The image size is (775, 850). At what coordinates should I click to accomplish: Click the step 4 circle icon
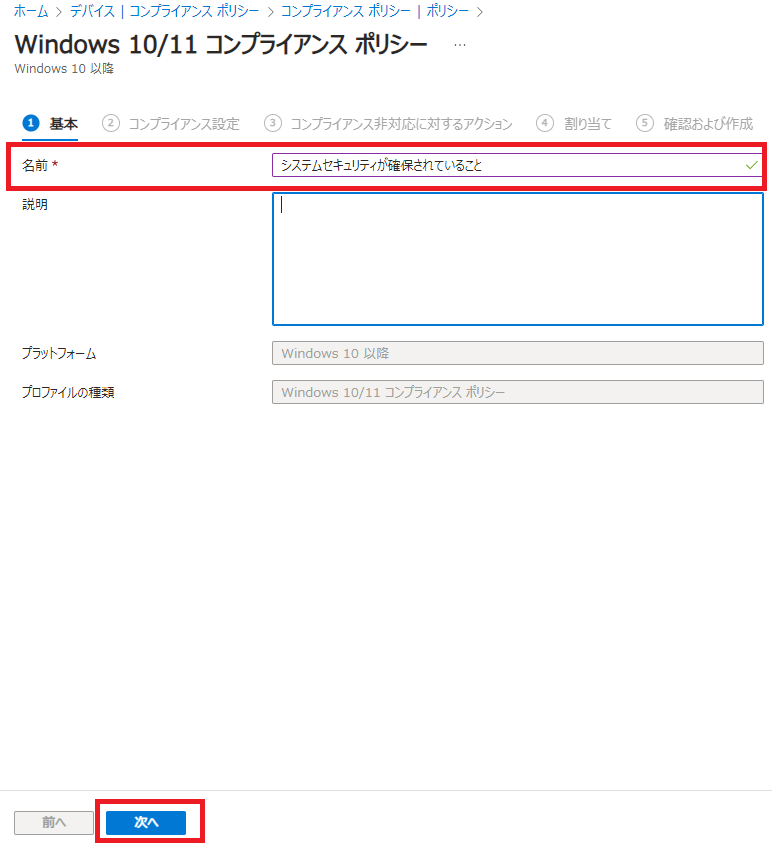(x=545, y=123)
